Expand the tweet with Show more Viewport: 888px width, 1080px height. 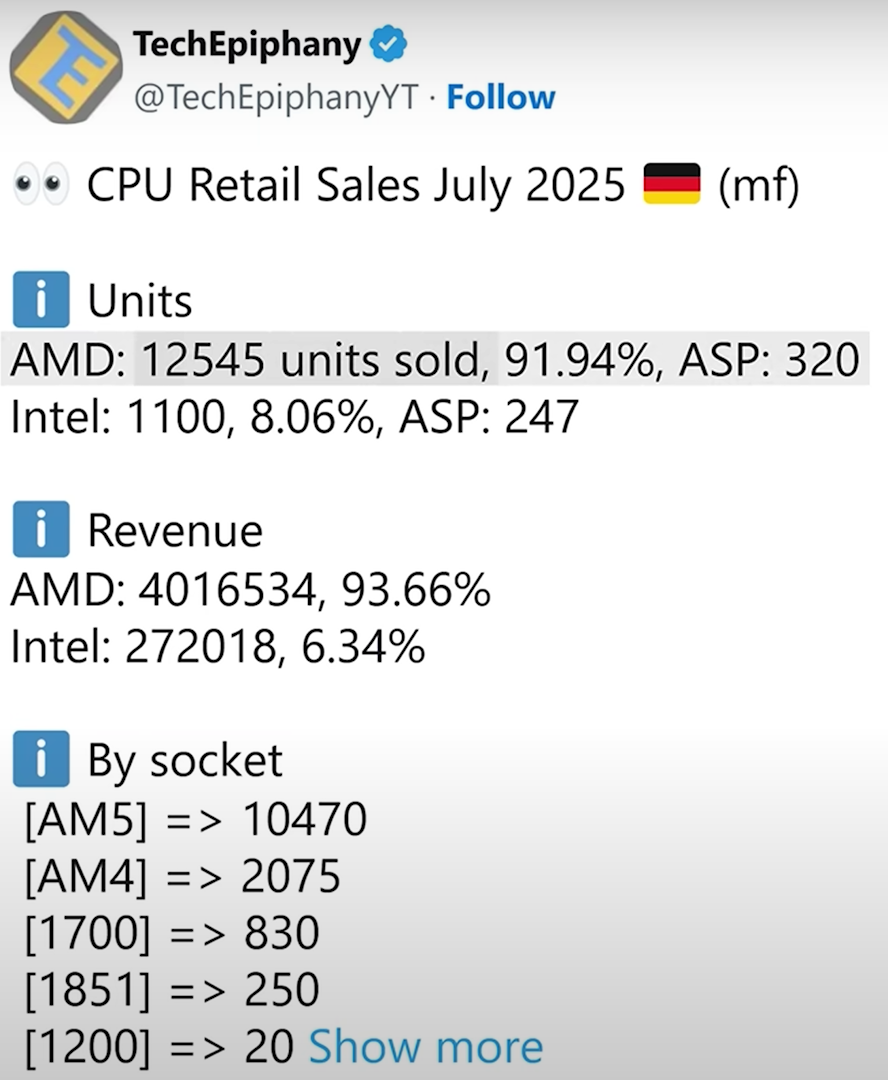pos(425,1047)
